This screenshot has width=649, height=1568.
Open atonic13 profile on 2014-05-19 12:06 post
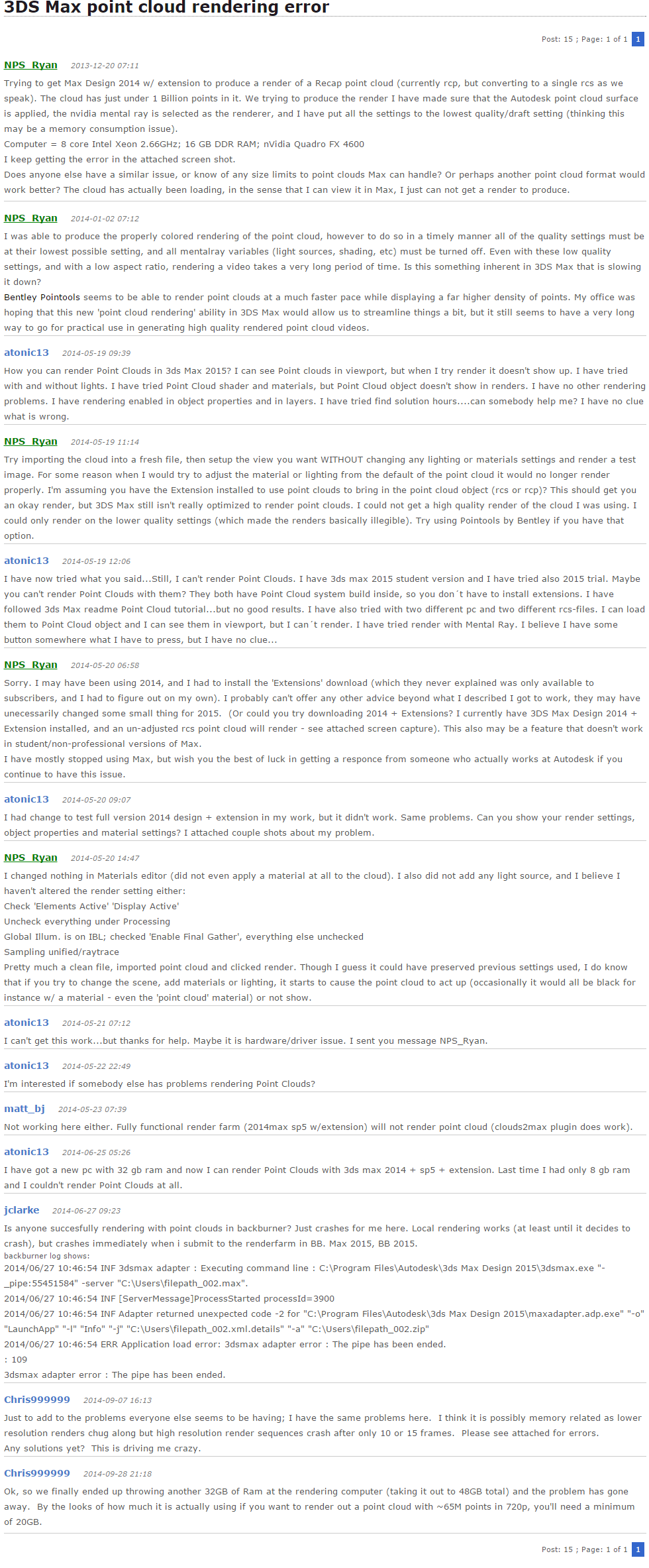[x=26, y=561]
